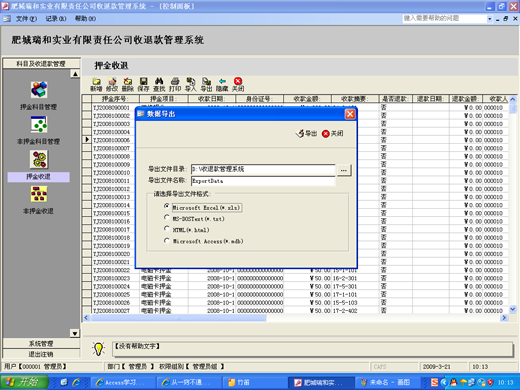Expand the help question dropdown arrow
This screenshot has height=390, width=520.
point(489,19)
